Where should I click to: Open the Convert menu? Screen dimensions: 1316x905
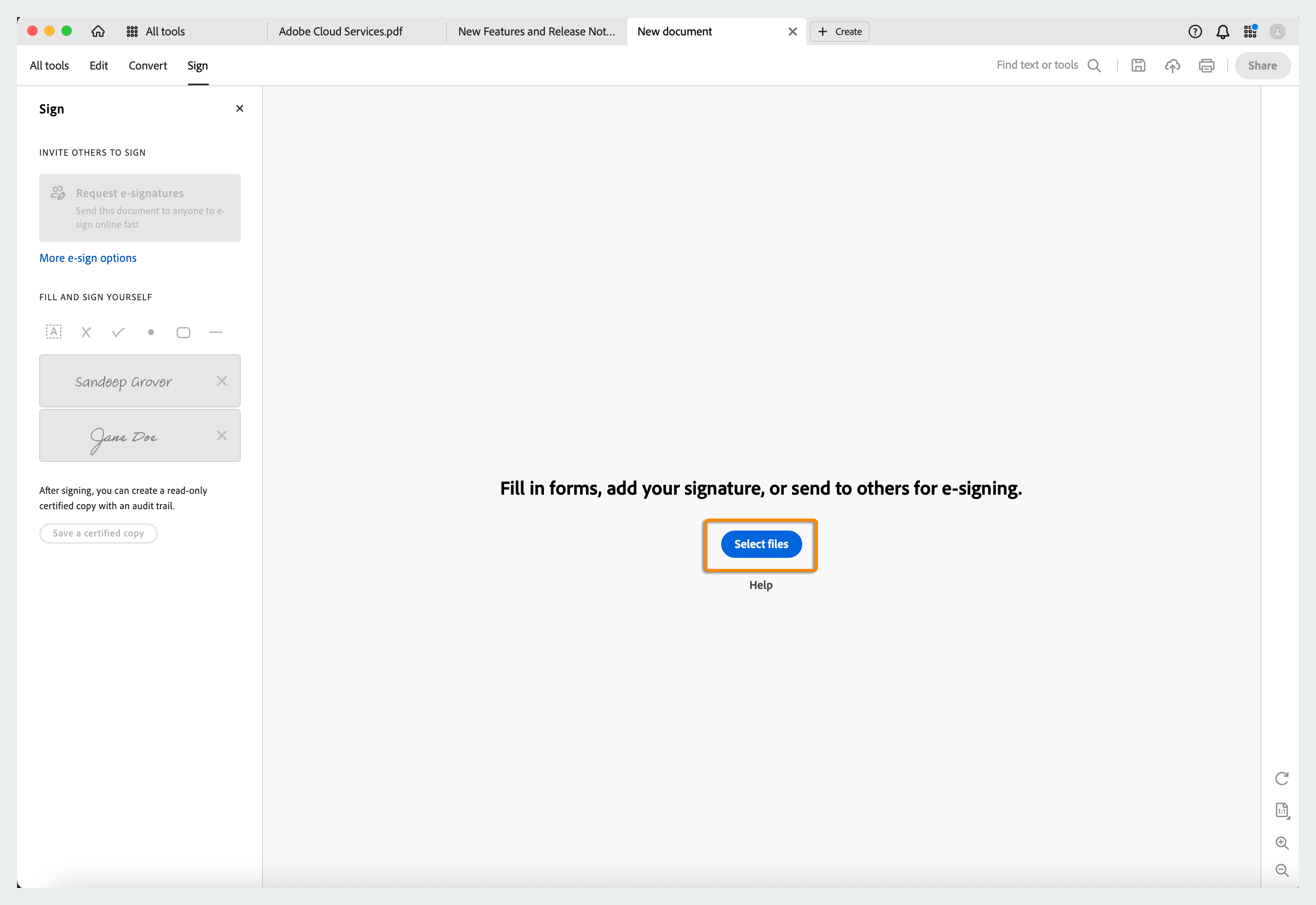(x=148, y=66)
